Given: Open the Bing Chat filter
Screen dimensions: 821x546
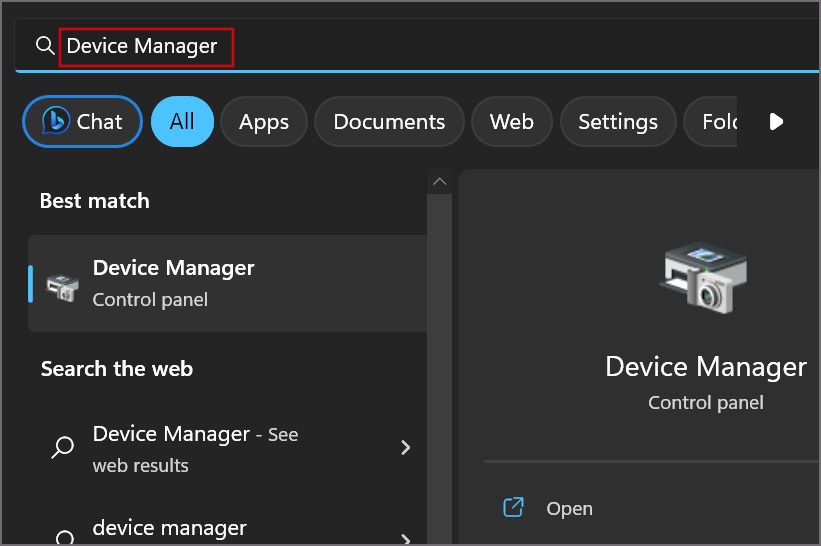Looking at the screenshot, I should [x=82, y=121].
